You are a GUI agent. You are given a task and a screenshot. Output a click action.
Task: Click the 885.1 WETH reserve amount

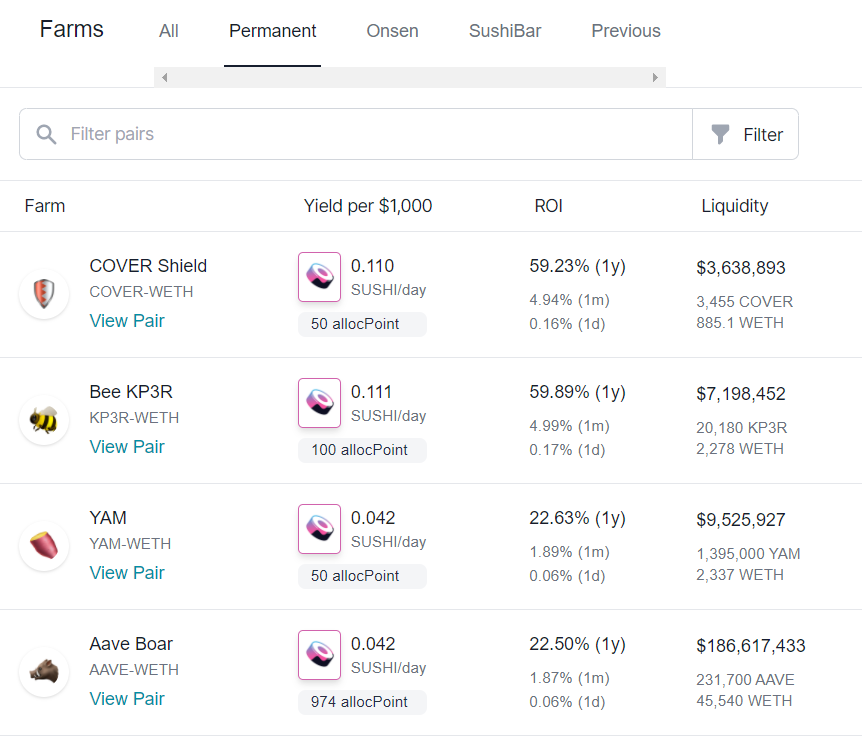pos(740,323)
